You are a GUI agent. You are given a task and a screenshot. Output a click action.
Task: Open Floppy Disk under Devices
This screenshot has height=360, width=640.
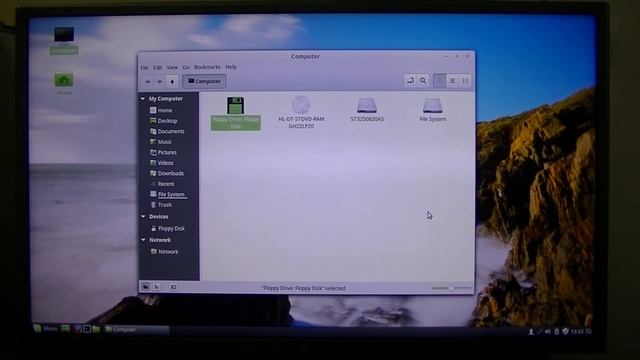pyautogui.click(x=169, y=229)
